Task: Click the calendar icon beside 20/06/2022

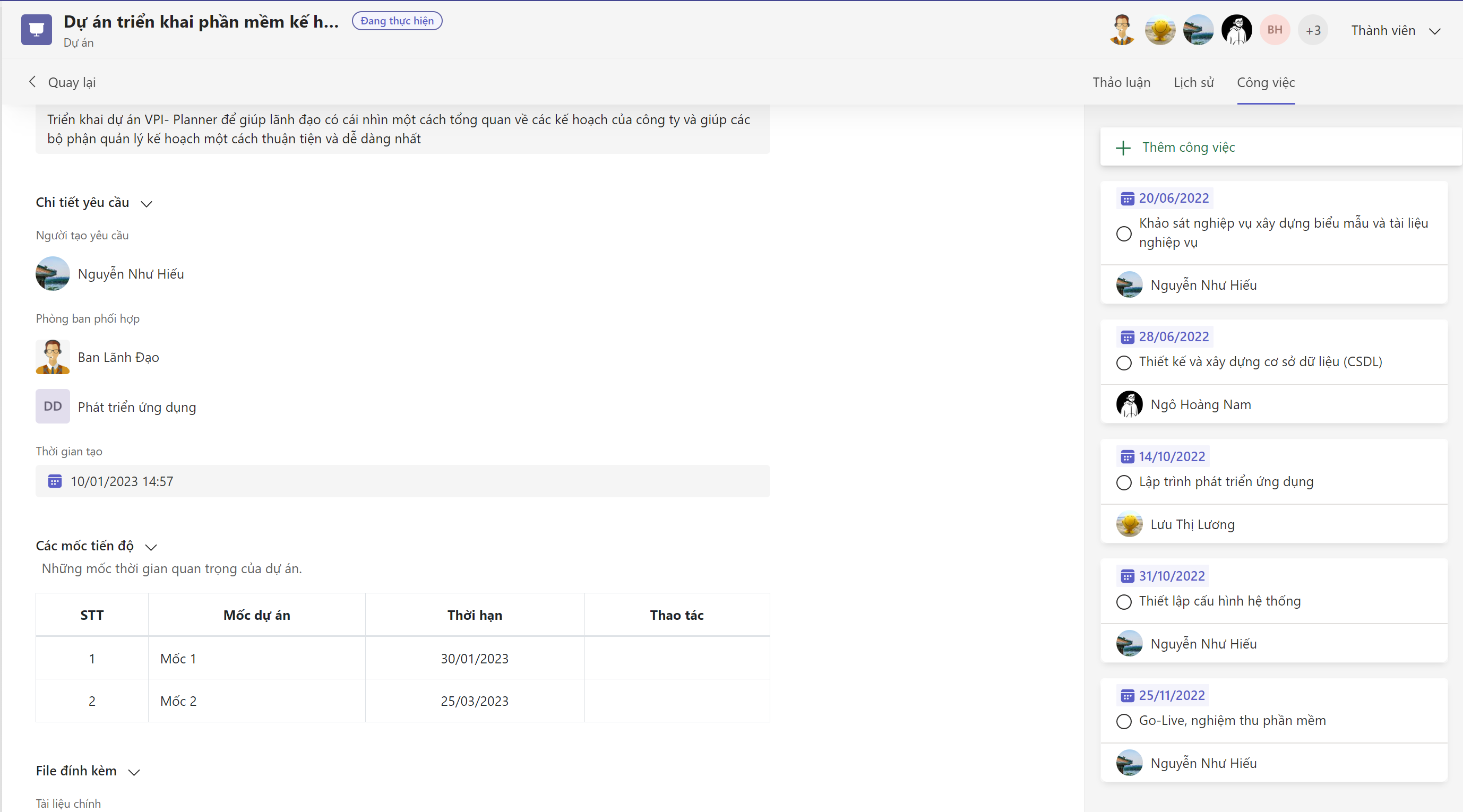Action: [x=1127, y=198]
